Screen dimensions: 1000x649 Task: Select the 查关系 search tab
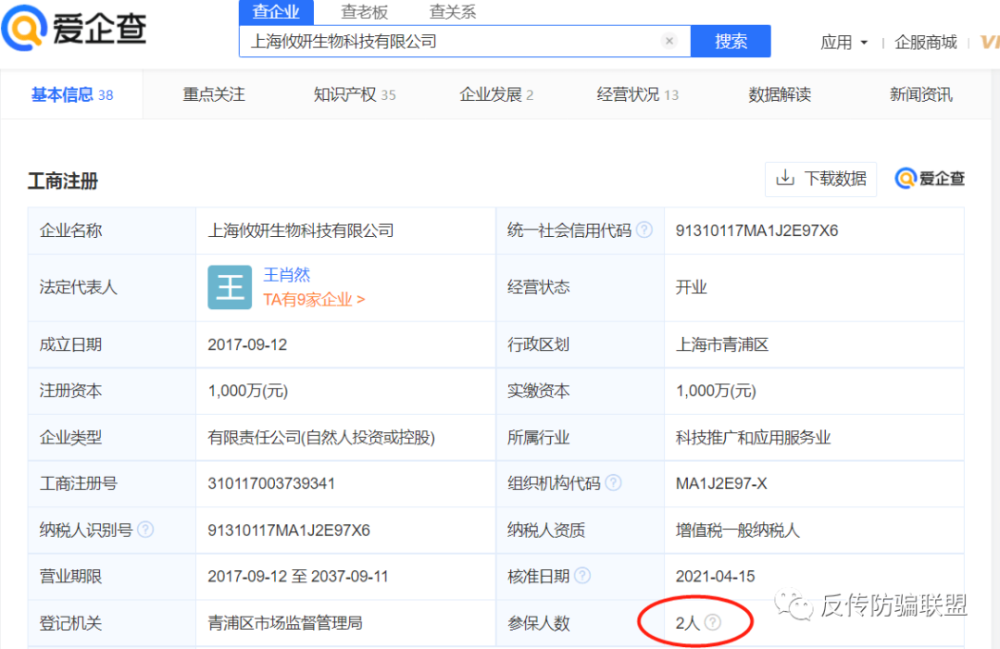(x=452, y=11)
